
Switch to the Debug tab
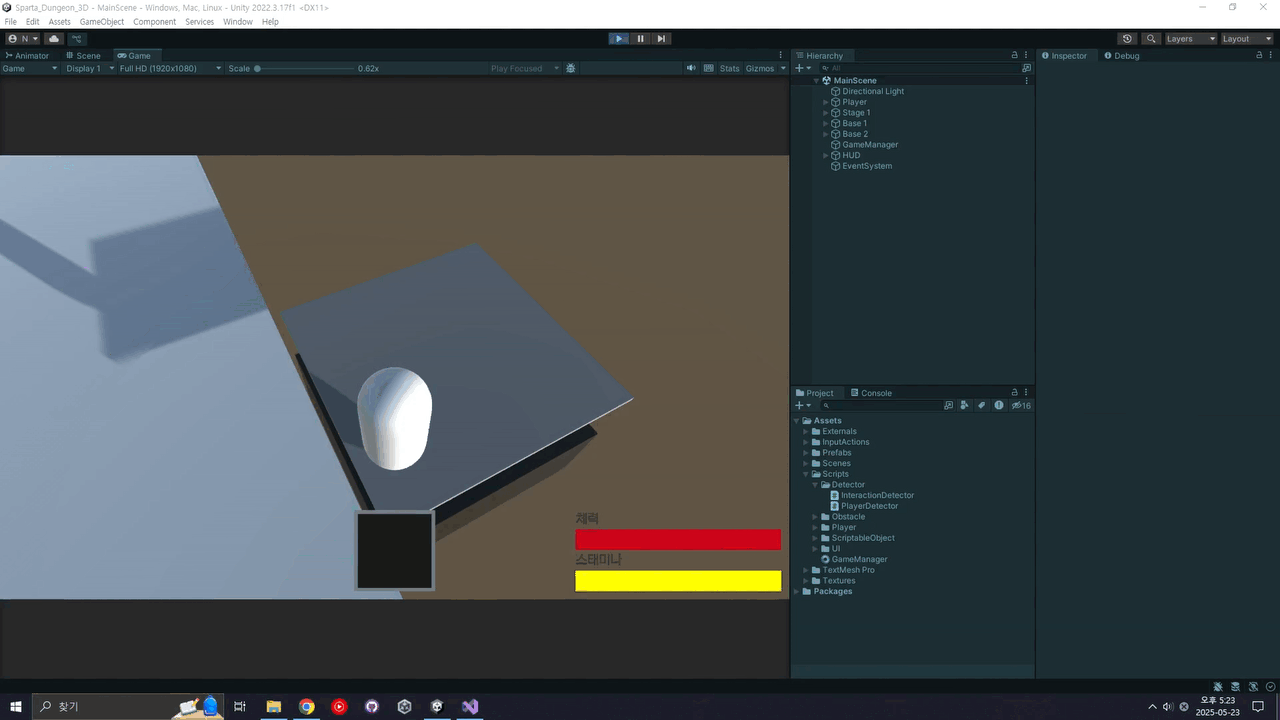[1121, 56]
